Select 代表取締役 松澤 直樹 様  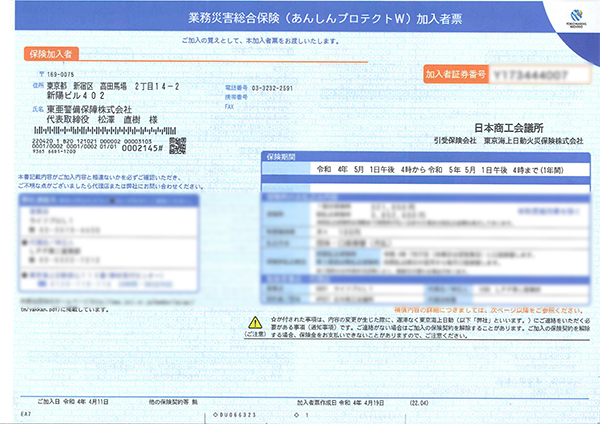(102, 120)
